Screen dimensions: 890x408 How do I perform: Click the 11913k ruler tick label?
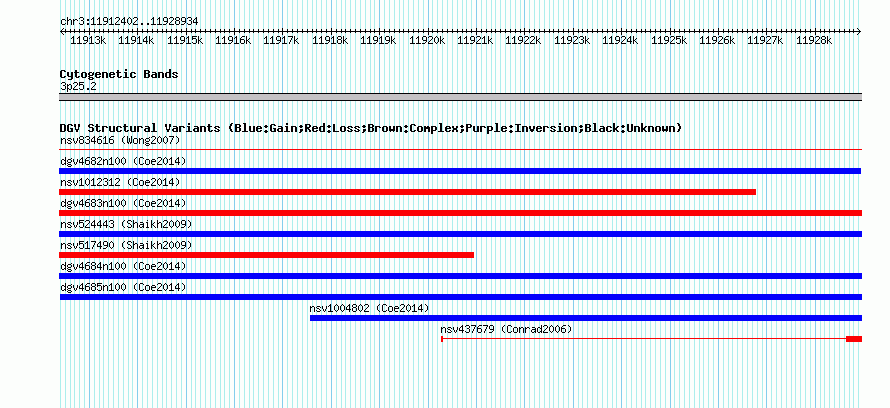pyautogui.click(x=88, y=40)
